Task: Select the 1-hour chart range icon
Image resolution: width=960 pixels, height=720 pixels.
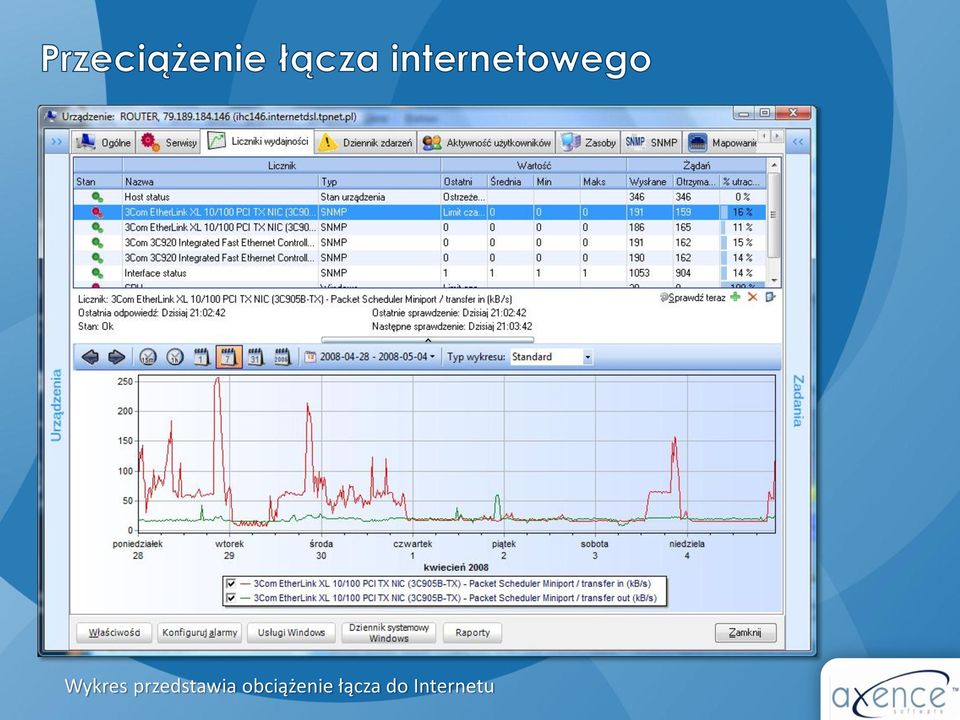Action: [x=175, y=357]
